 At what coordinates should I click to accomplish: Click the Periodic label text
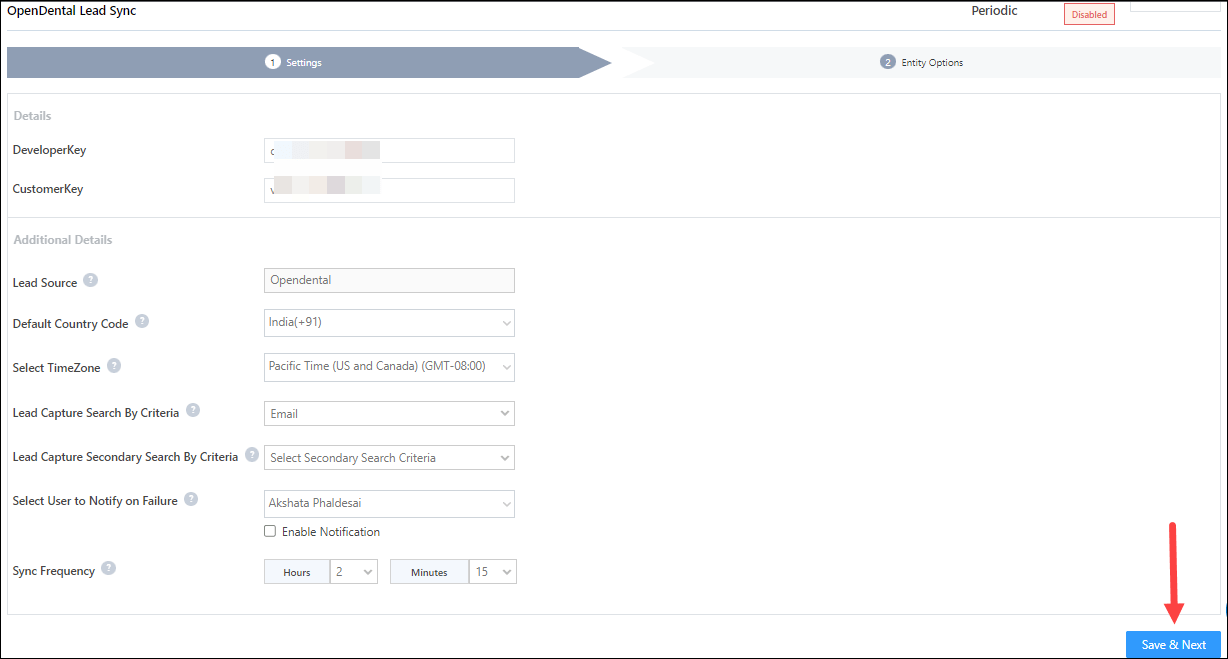click(x=994, y=11)
